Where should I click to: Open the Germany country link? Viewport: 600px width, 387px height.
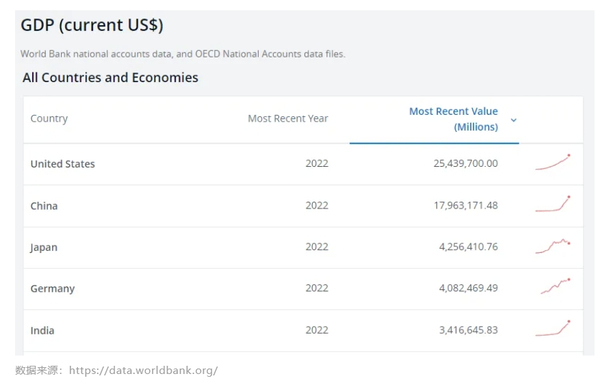click(x=52, y=289)
